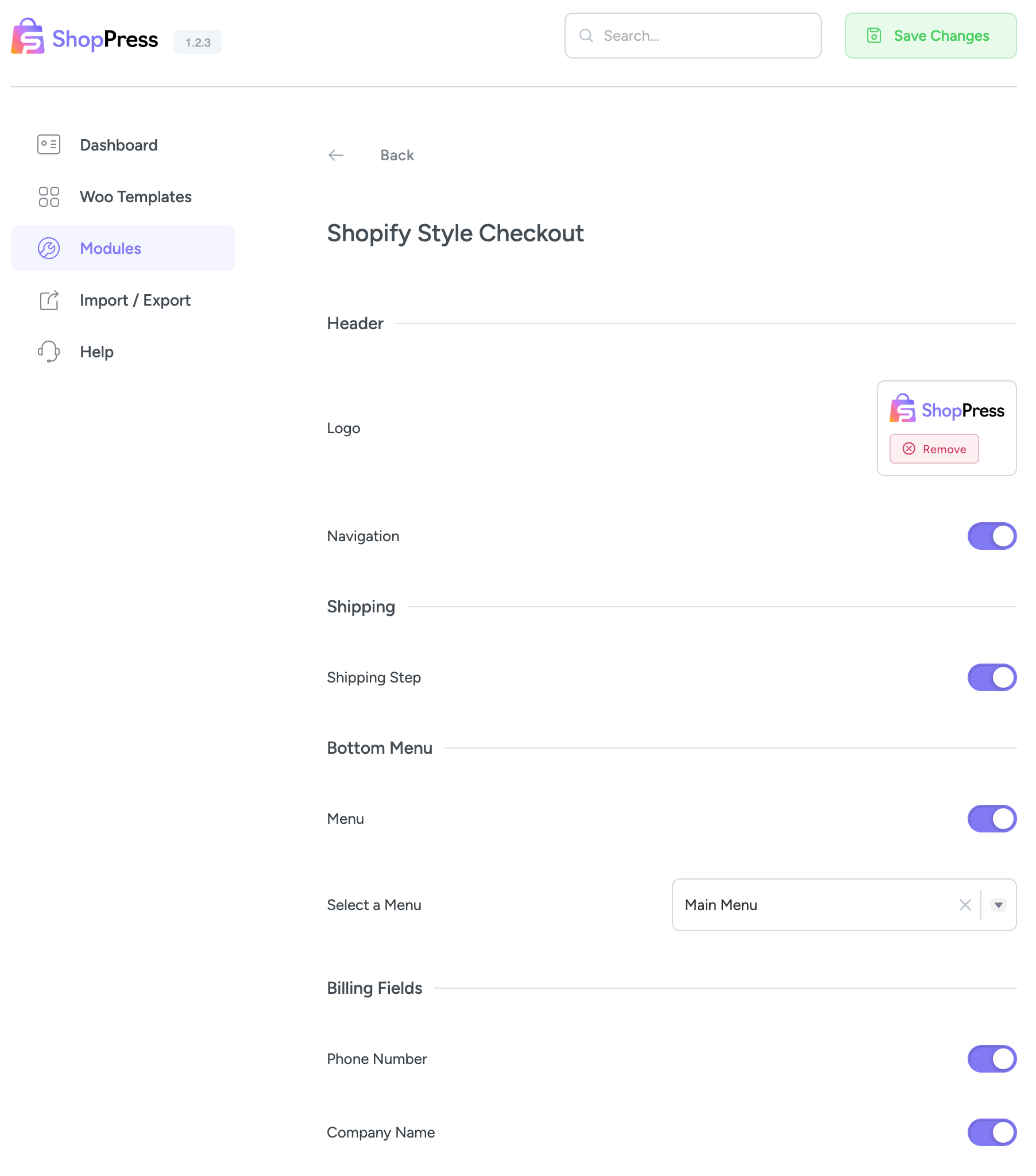Click the search magnifier icon

coord(587,36)
